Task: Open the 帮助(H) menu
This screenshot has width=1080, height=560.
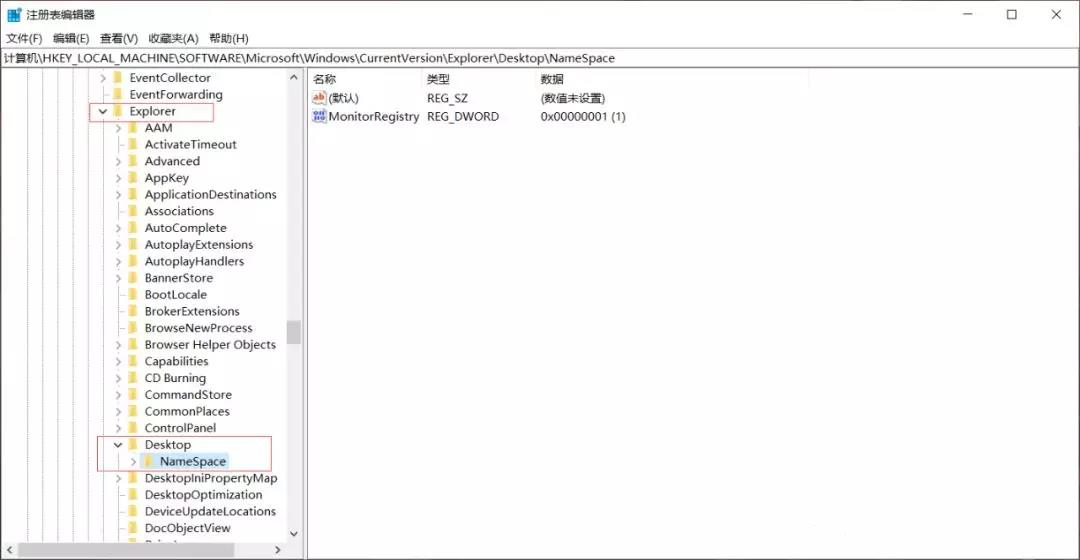Action: [229, 39]
